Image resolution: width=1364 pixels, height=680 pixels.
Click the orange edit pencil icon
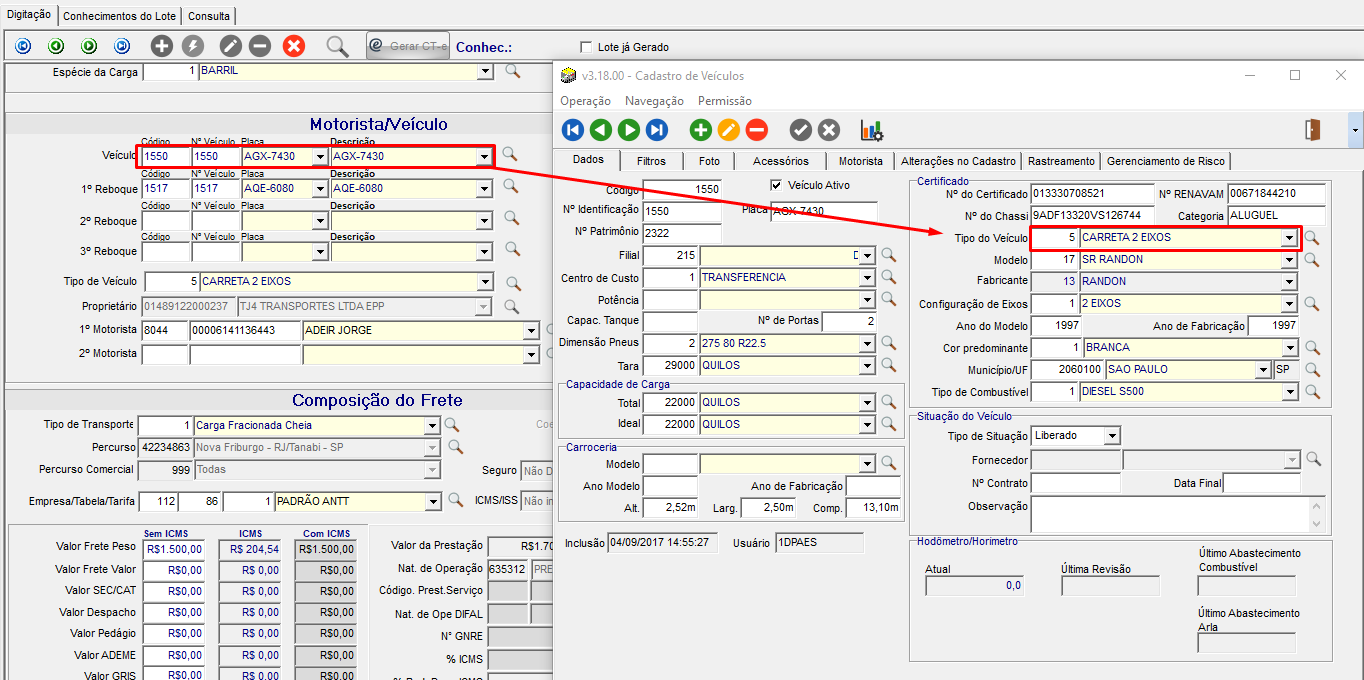click(728, 130)
